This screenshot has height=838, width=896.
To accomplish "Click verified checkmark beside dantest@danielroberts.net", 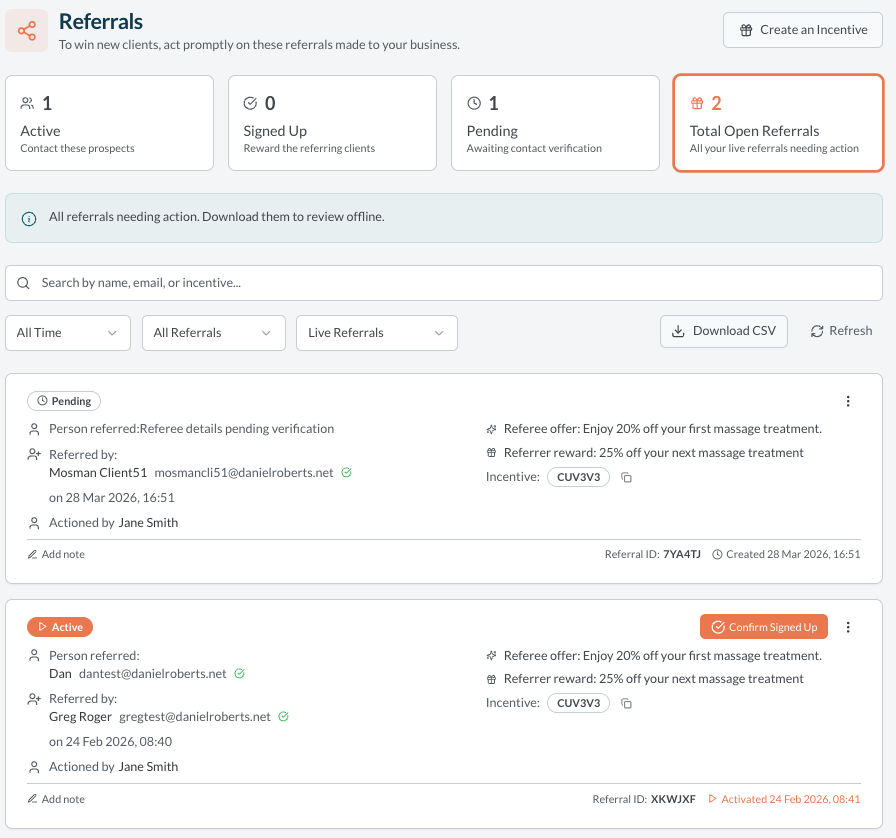I will click(240, 674).
